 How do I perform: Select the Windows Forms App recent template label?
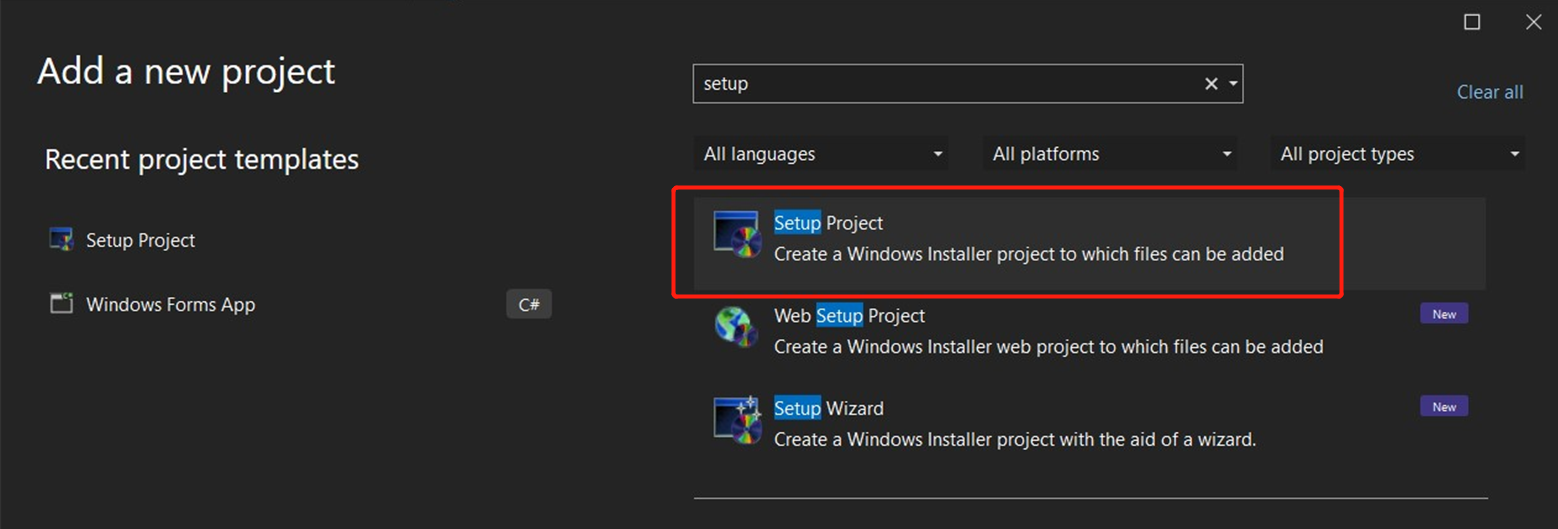coord(170,304)
